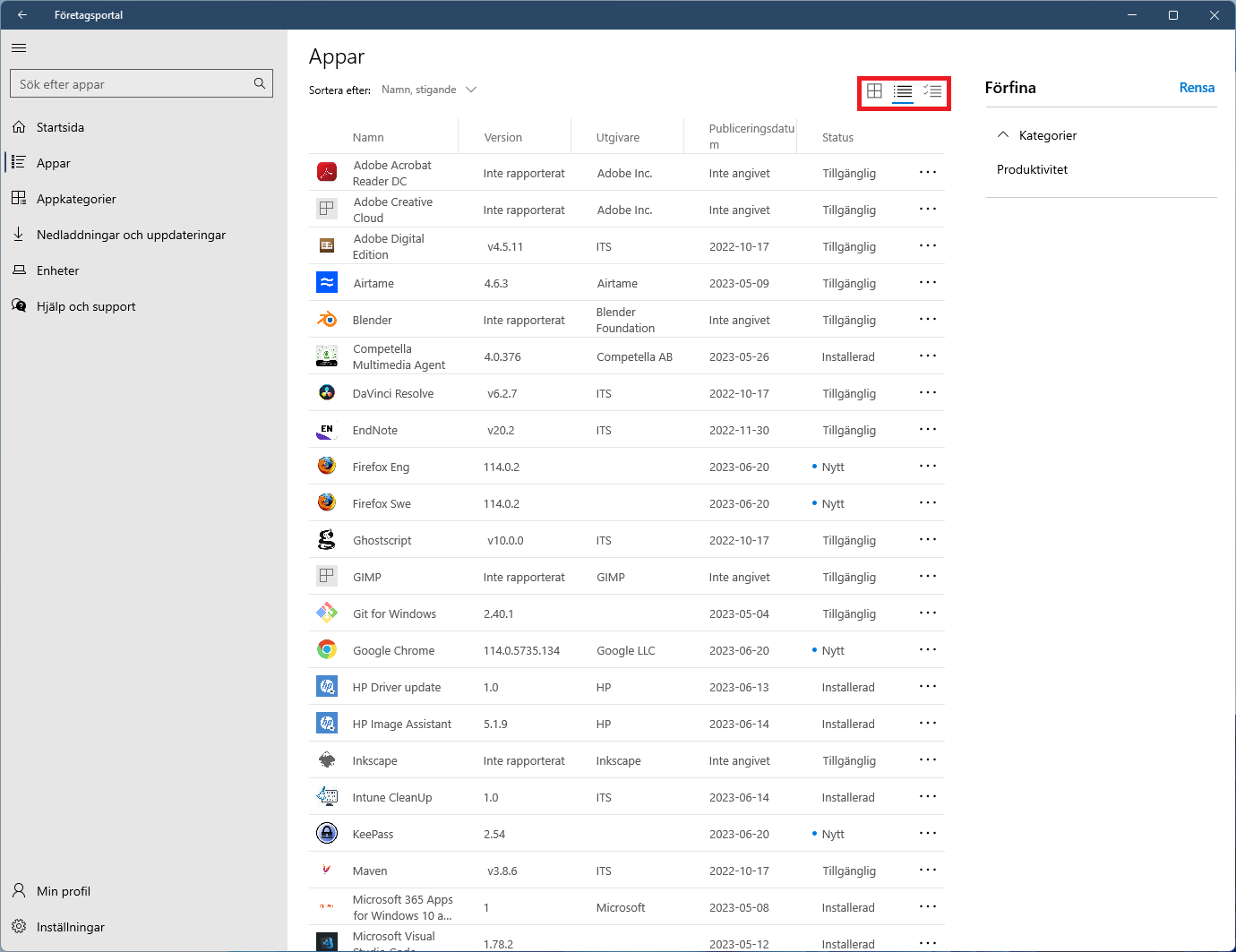Select Appar in the sidebar
The height and width of the screenshot is (952, 1236).
pyautogui.click(x=143, y=163)
